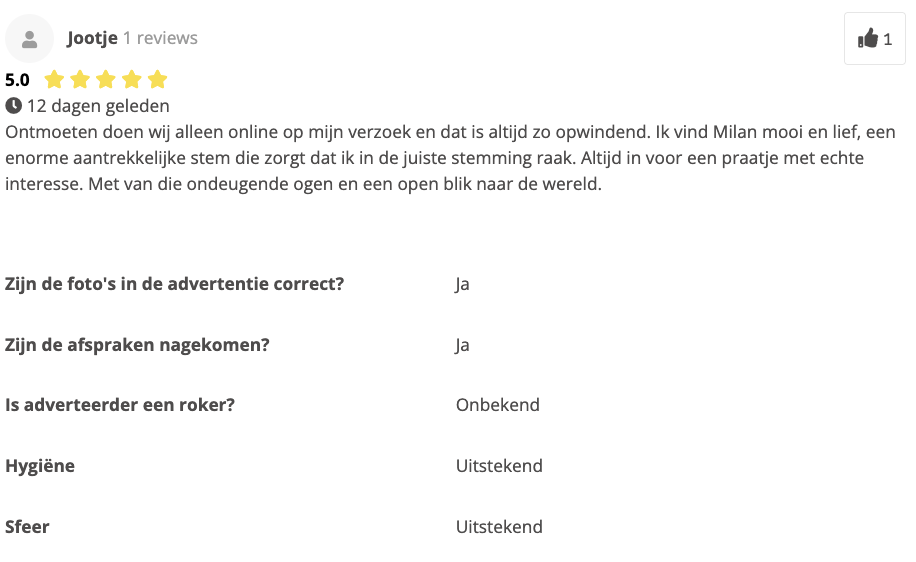The height and width of the screenshot is (562, 916).
Task: Click the "Onbekend" answer for roker
Action: click(x=498, y=405)
